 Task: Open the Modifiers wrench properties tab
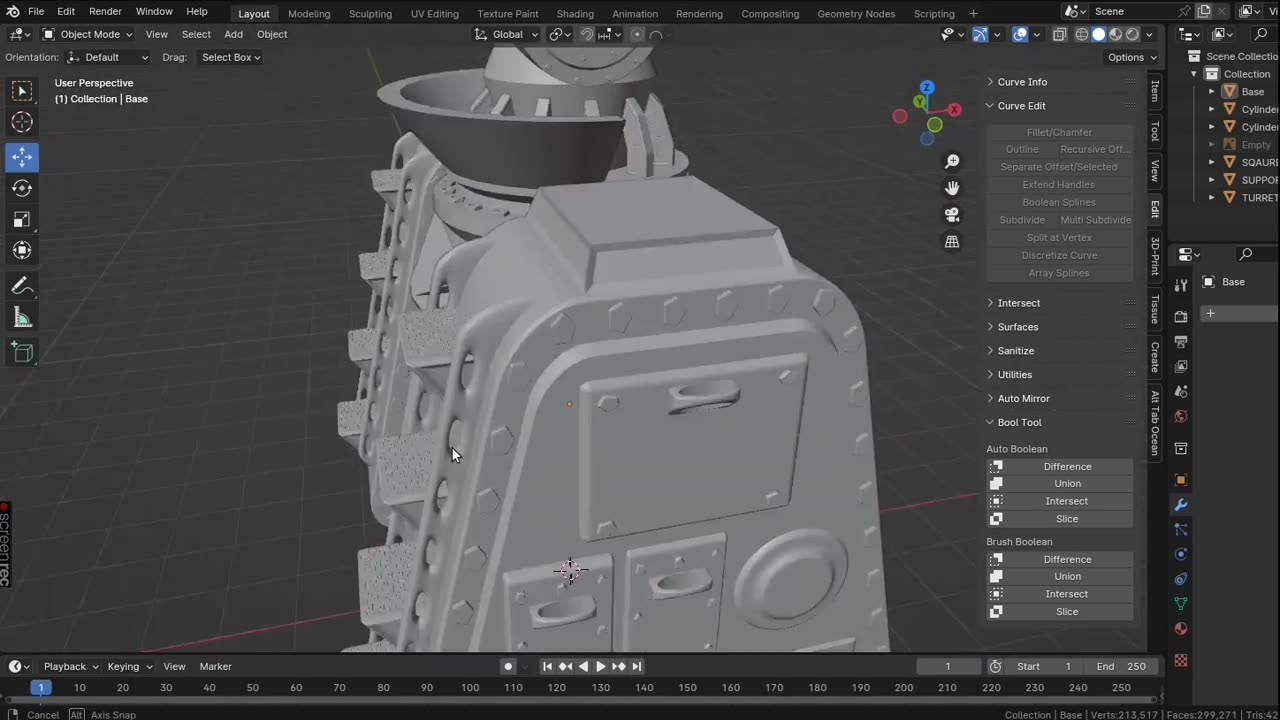point(1181,505)
